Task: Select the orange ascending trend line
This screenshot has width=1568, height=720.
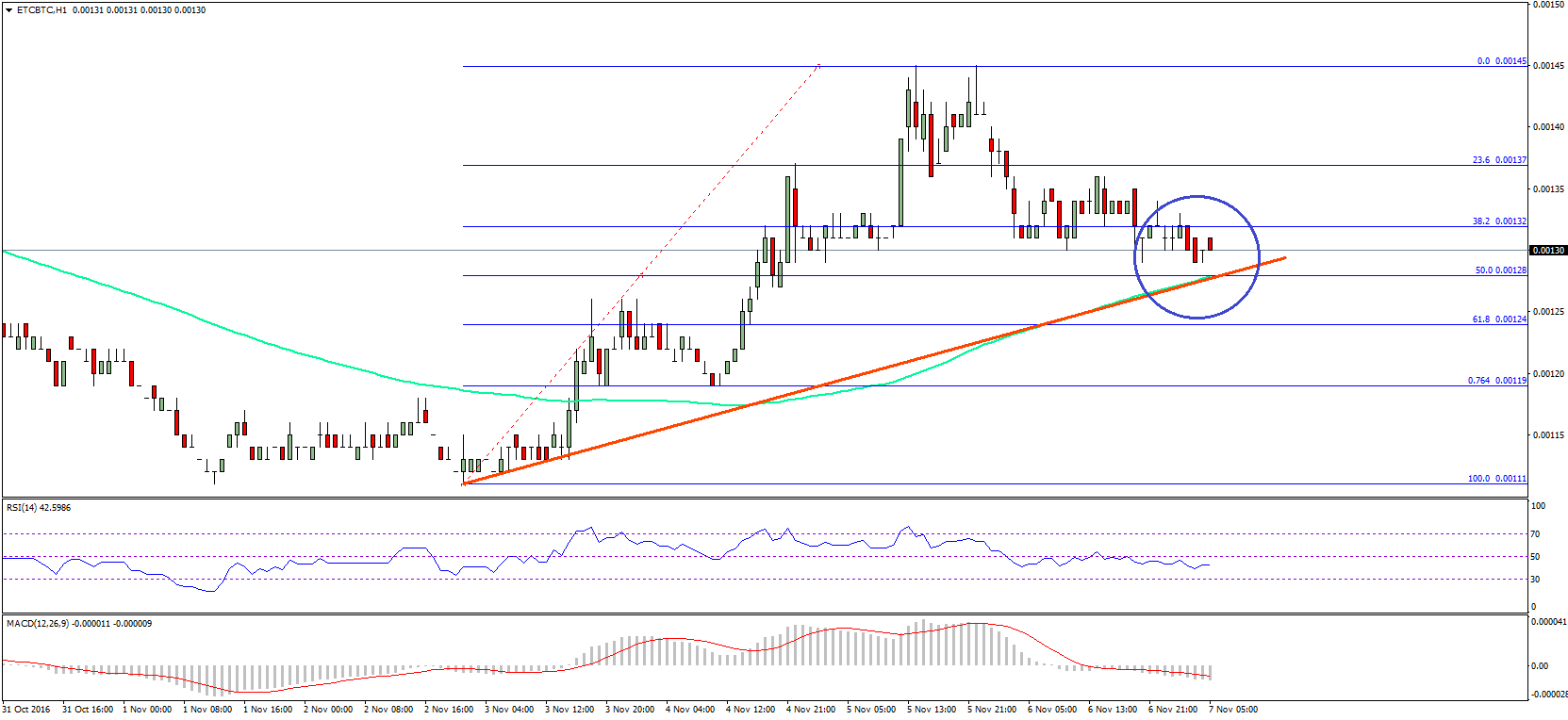Action: (x=874, y=370)
